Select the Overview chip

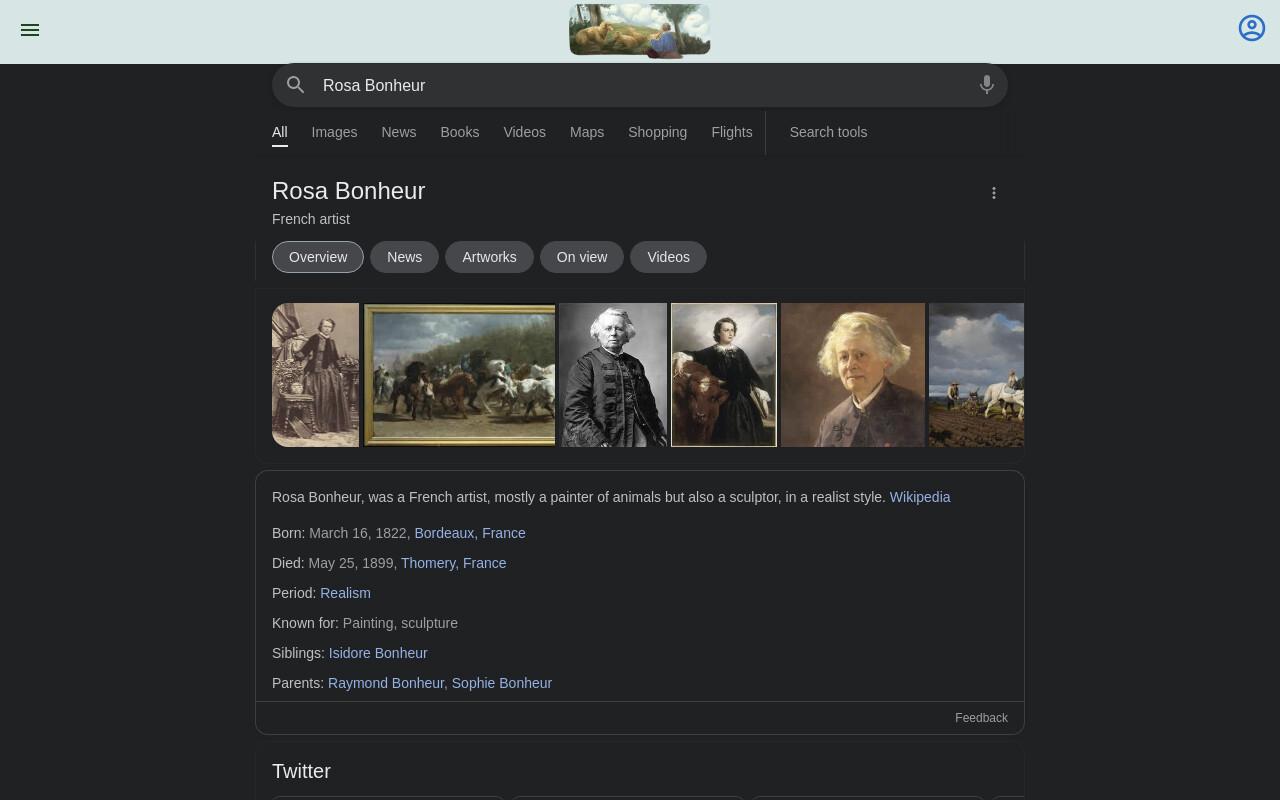click(318, 257)
